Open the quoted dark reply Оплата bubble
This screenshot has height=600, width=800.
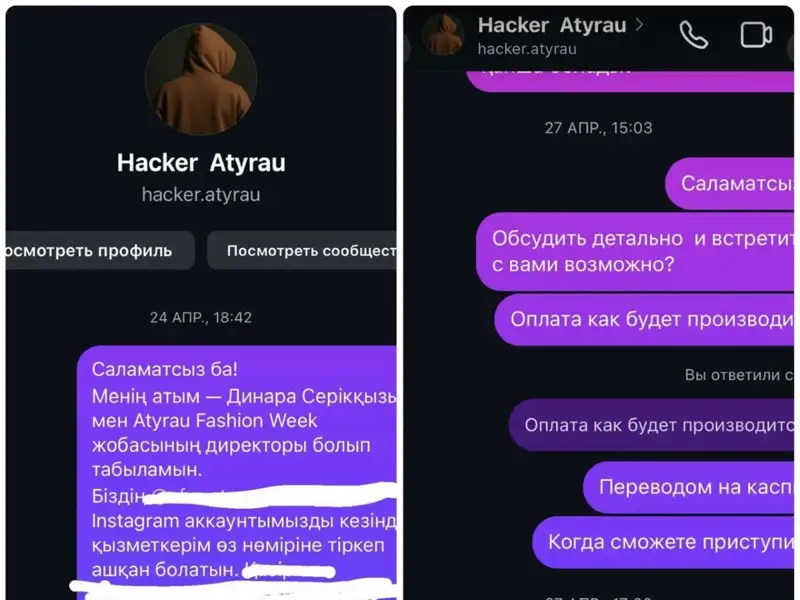click(x=651, y=425)
